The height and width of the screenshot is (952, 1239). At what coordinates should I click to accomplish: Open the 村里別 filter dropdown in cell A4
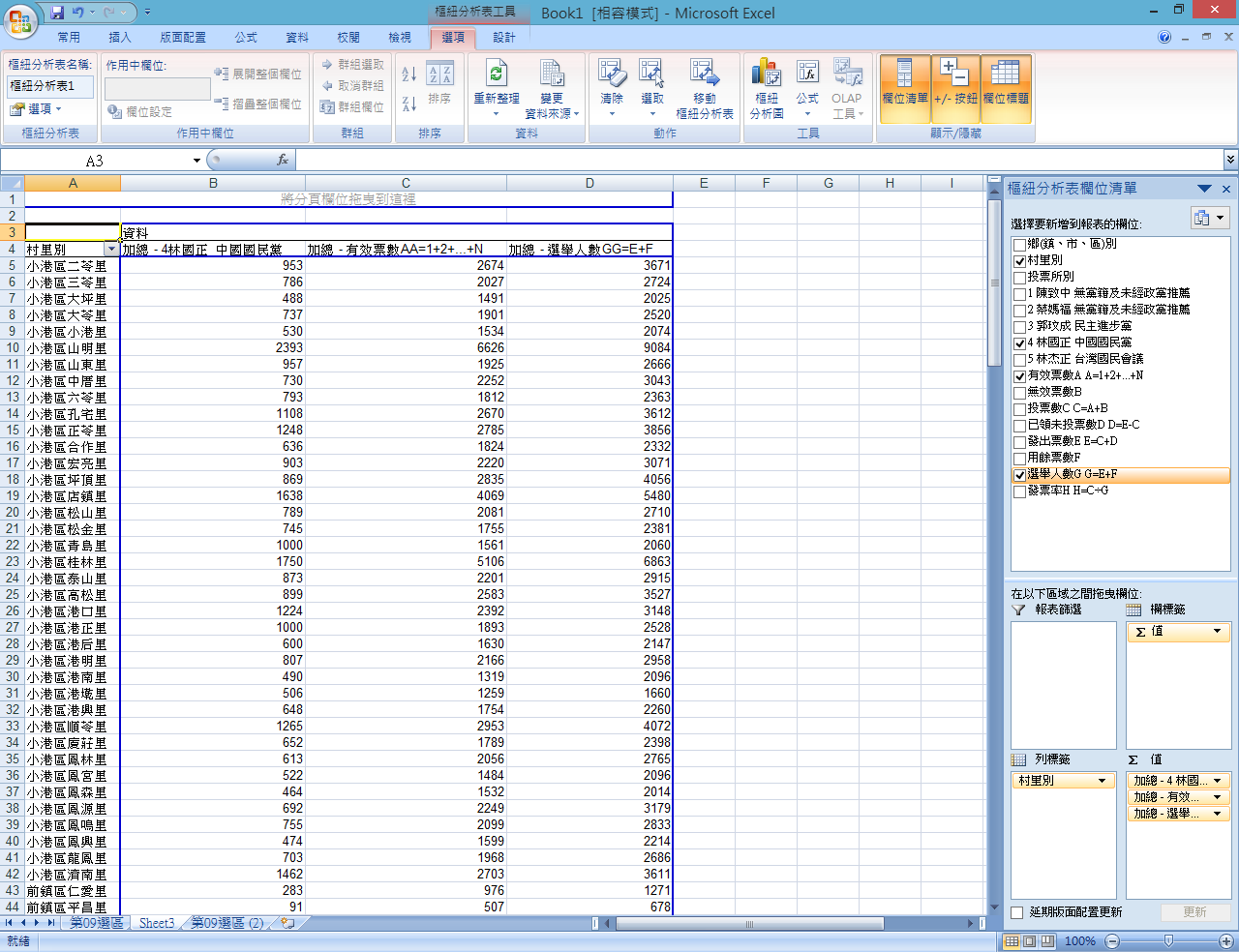tap(111, 250)
